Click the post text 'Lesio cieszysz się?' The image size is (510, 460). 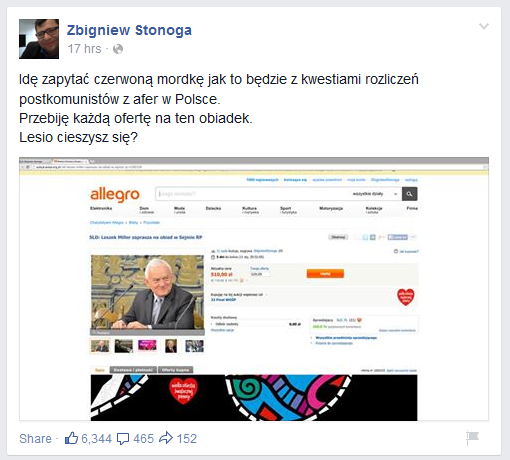(78, 137)
